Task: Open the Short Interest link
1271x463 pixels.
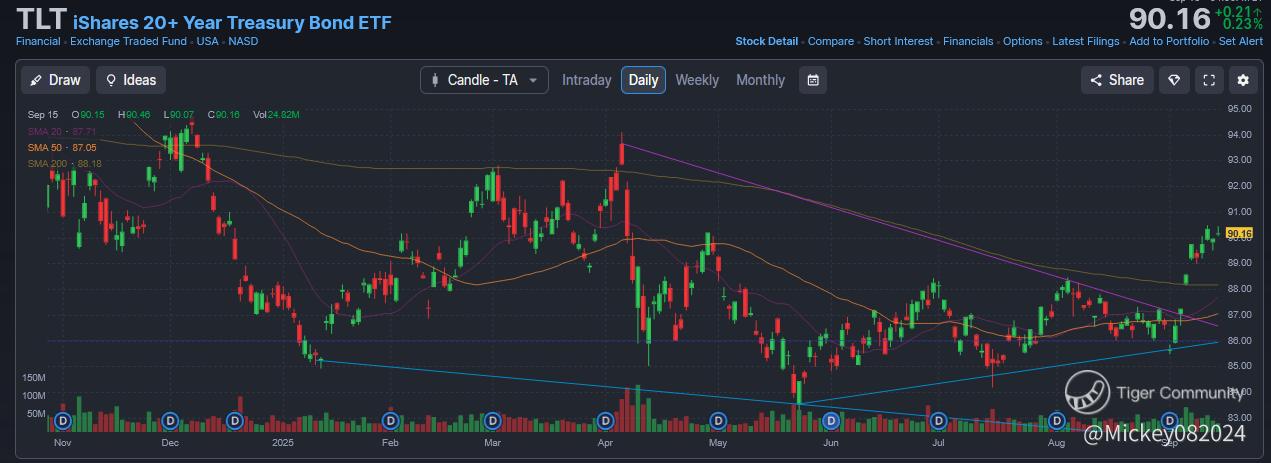Action: coord(898,41)
